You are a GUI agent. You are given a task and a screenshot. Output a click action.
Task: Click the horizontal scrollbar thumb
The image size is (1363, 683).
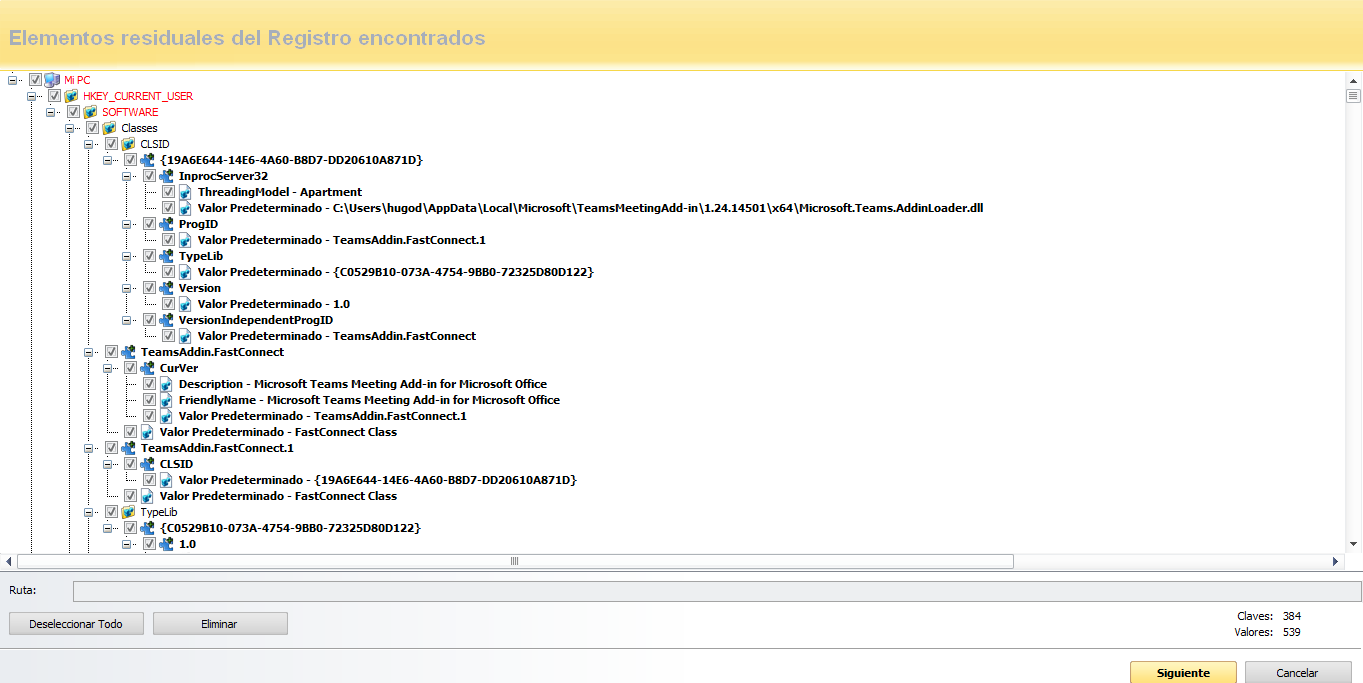(x=514, y=561)
